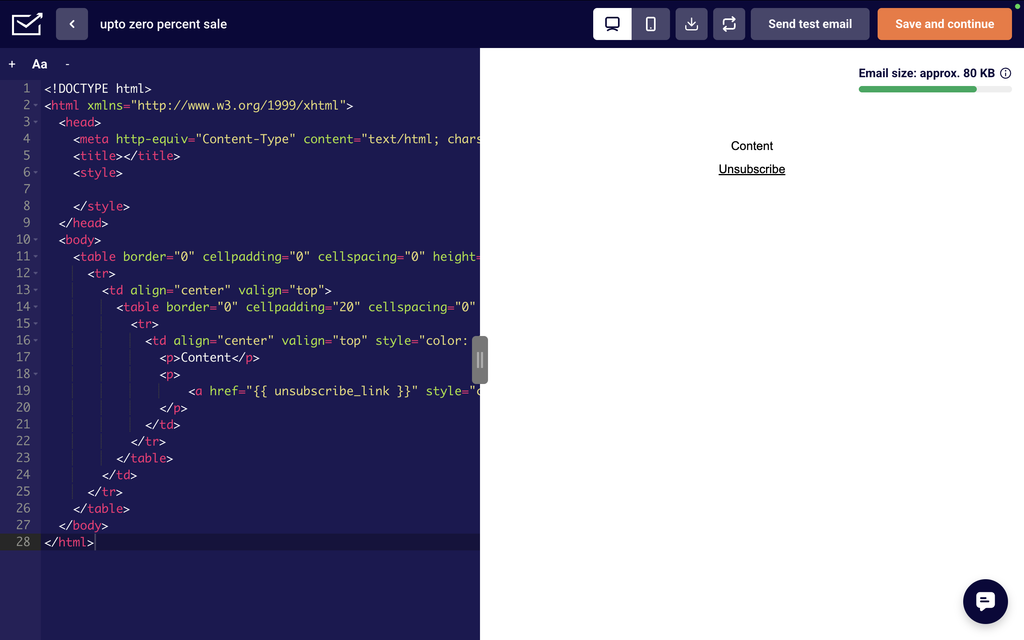
Task: Click the empty title tag line
Action: (127, 156)
